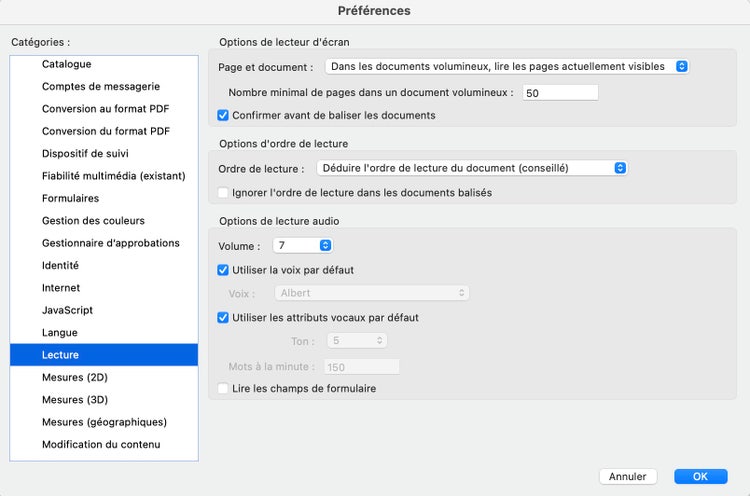
Task: Switch to the Langue category
Action: [60, 333]
